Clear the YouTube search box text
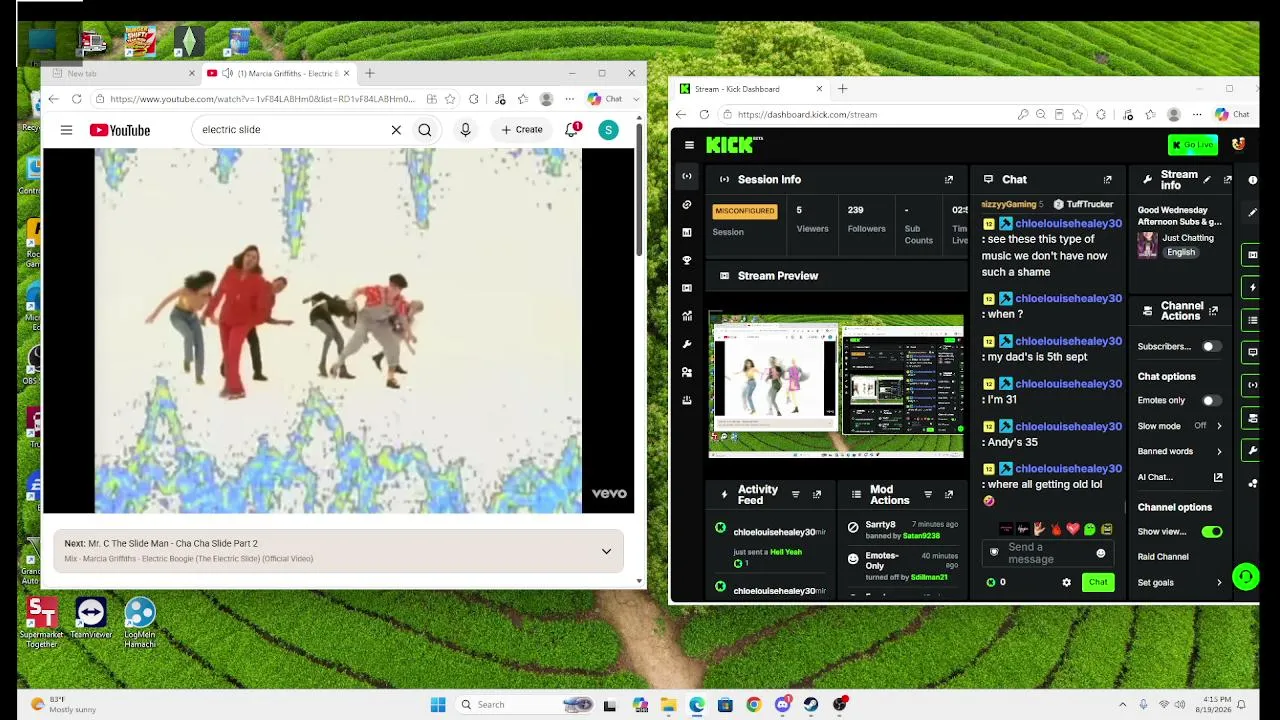The image size is (1280, 720). (396, 130)
